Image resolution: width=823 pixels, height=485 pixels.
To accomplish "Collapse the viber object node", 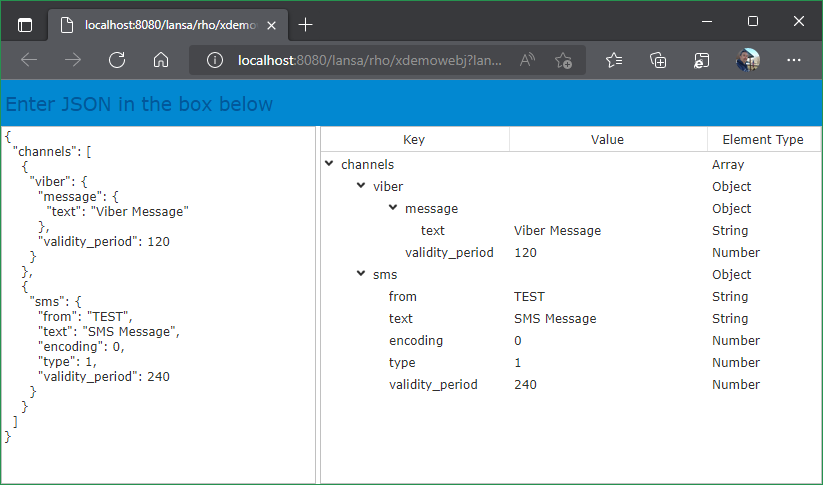I will pyautogui.click(x=361, y=186).
